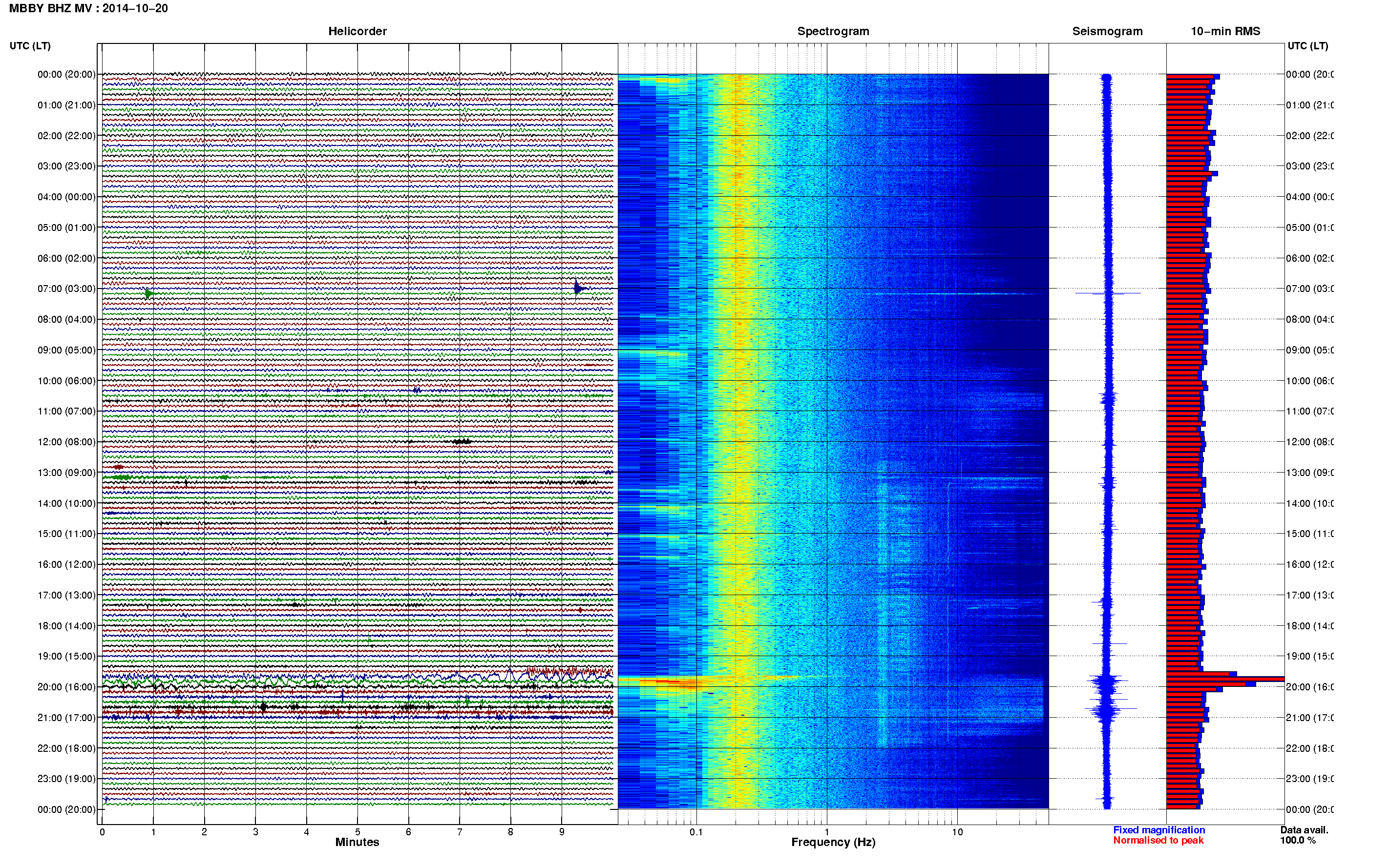Screen dimensions: 1389x868
Task: Click the 'MBBY BHZ MV : 2014-10-20' title
Action: point(88,9)
